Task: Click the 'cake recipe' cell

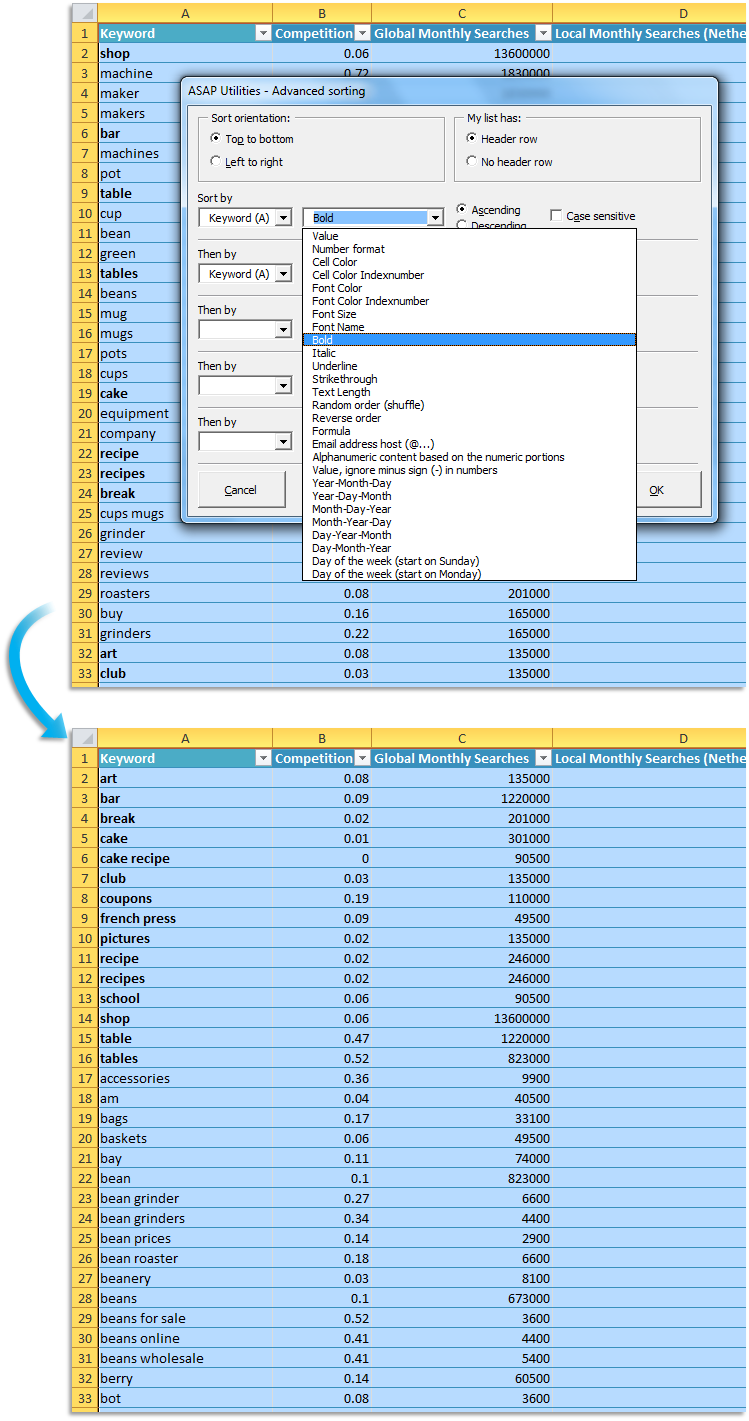Action: click(x=185, y=858)
